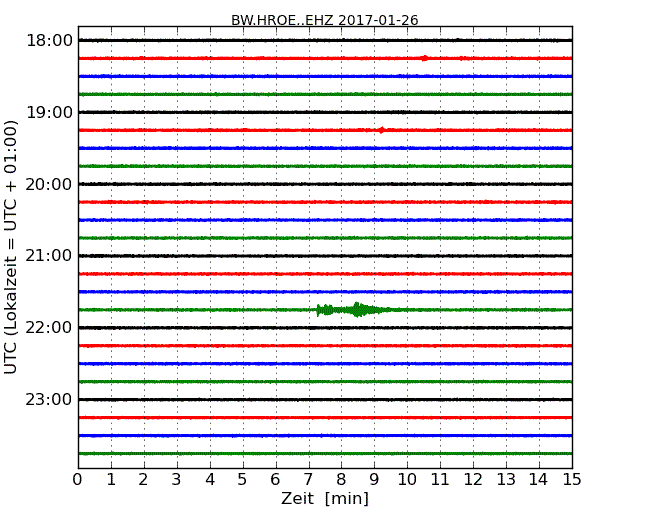Screen dimensions: 650x520
Task: Click the Zeit [min] x-axis label
Action: pyautogui.click(x=325, y=498)
